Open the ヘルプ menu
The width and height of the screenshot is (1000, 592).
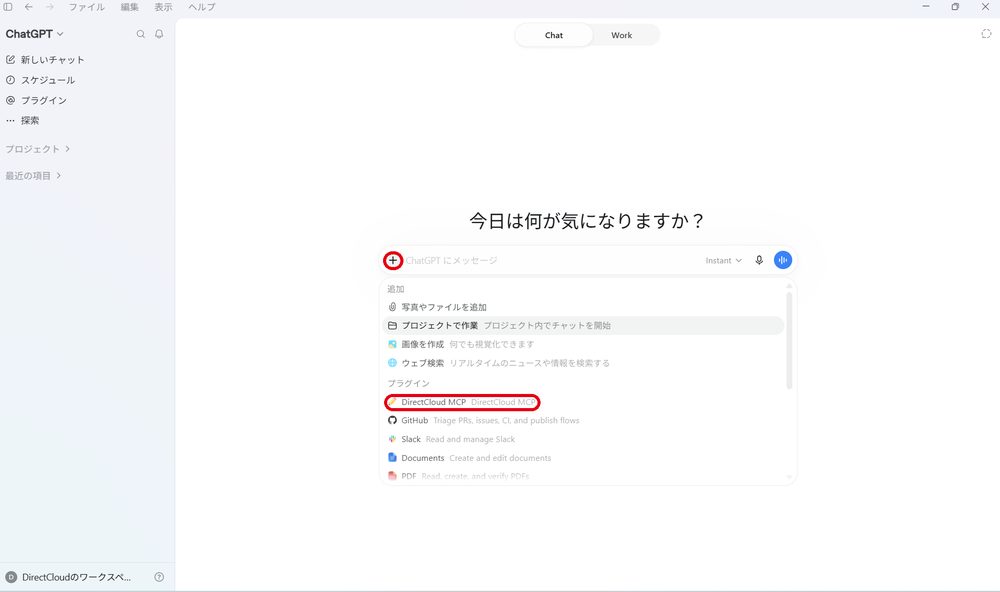pyautogui.click(x=202, y=7)
